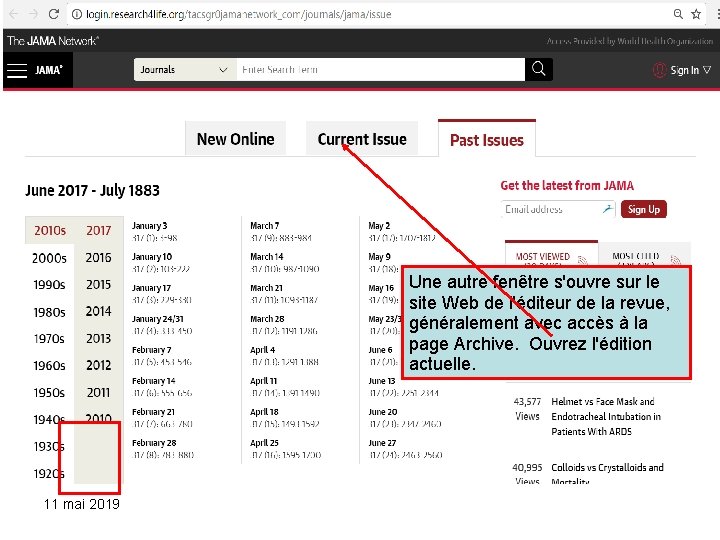The width and height of the screenshot is (720, 540).
Task: Click the red Sign Up button
Action: tap(644, 209)
